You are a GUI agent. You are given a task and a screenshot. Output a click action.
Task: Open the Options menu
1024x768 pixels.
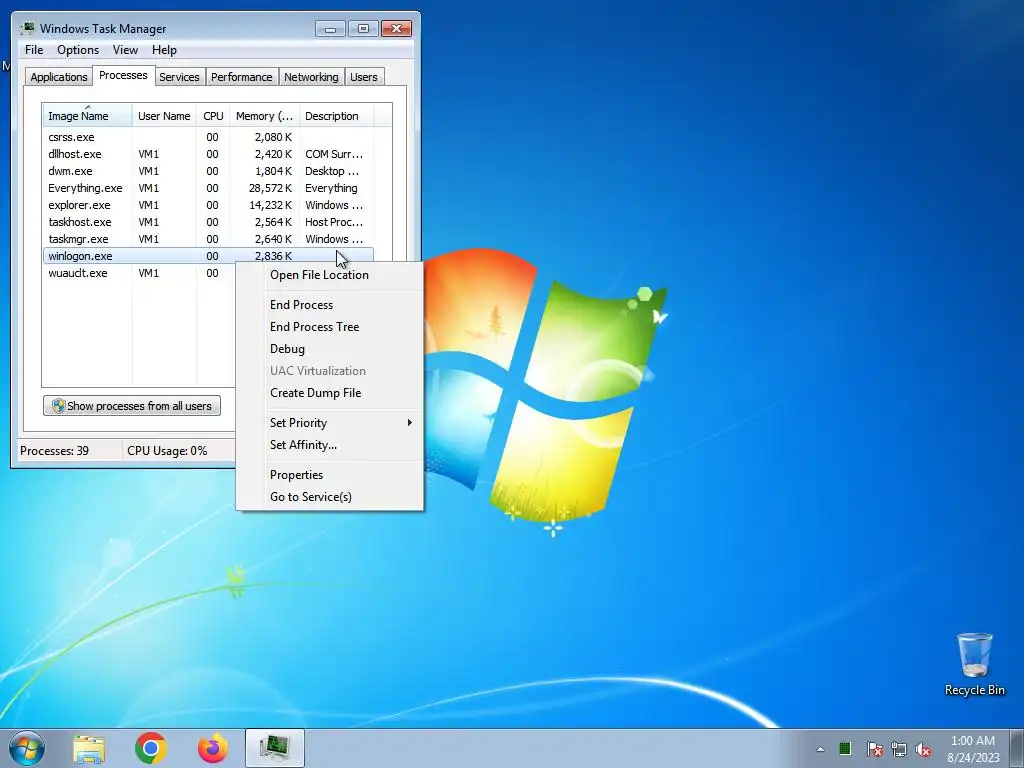pos(78,50)
